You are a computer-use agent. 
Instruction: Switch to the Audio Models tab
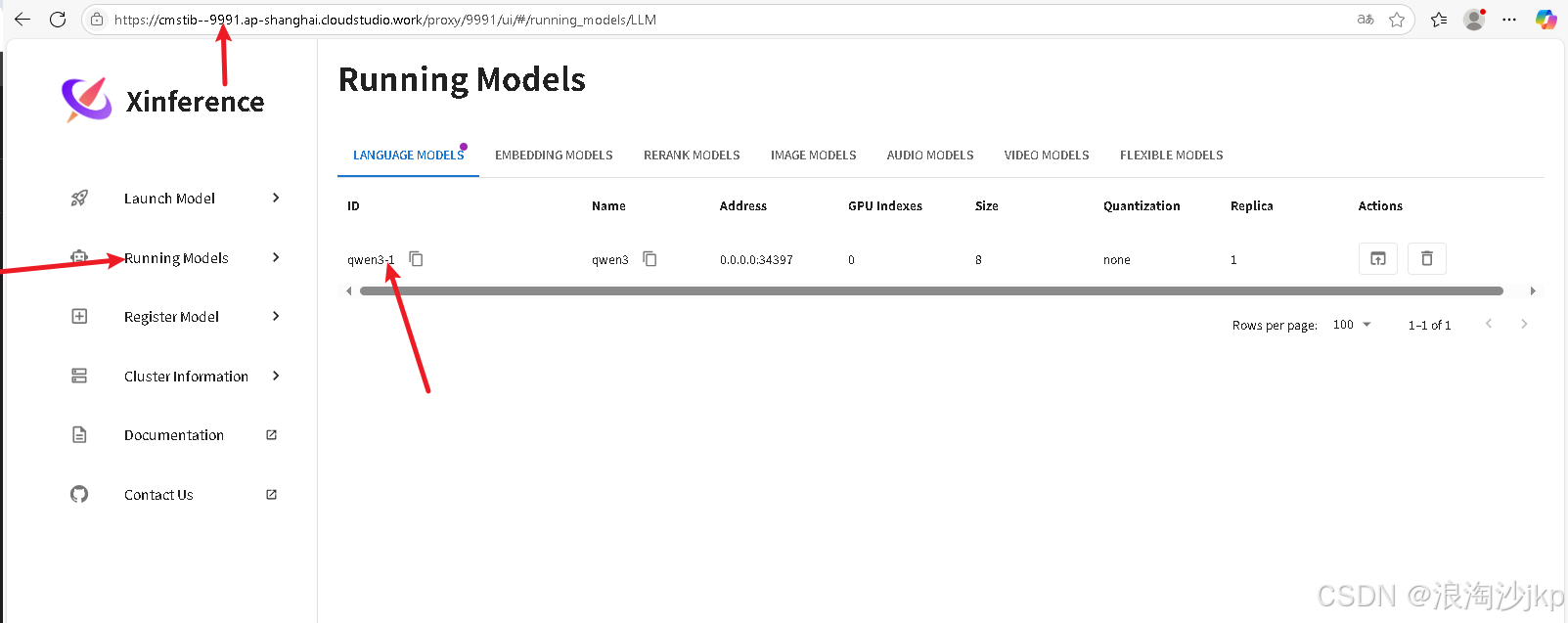pos(930,156)
